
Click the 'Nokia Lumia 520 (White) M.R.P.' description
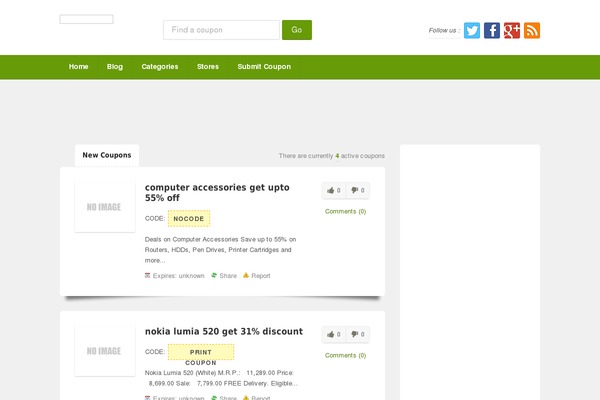[221, 378]
